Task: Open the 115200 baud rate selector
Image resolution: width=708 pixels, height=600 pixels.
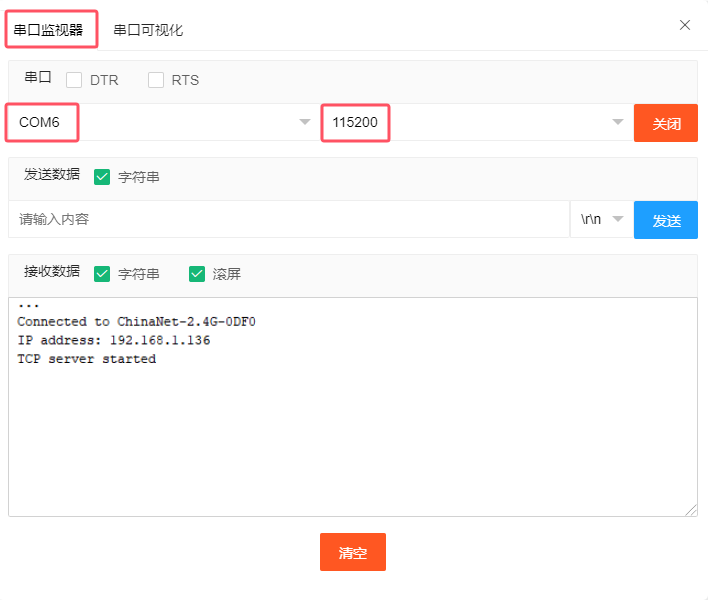Action: point(470,123)
